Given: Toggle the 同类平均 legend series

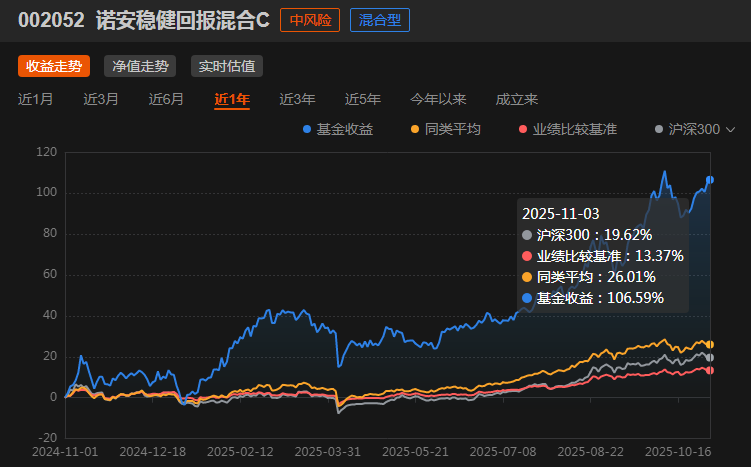Looking at the screenshot, I should 446,129.
